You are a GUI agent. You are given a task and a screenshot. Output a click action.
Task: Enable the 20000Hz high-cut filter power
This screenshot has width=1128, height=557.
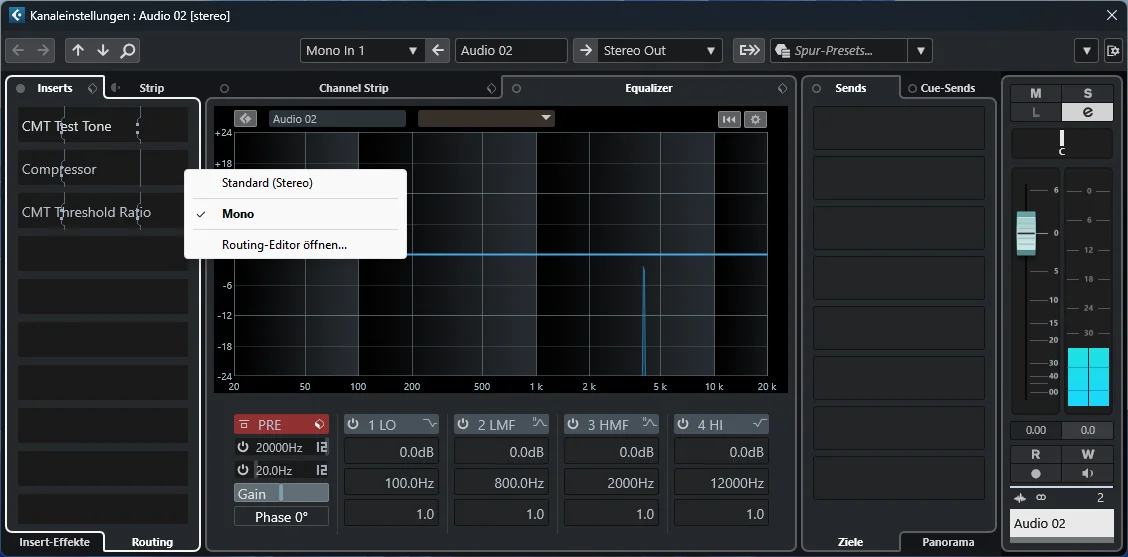[x=243, y=448]
